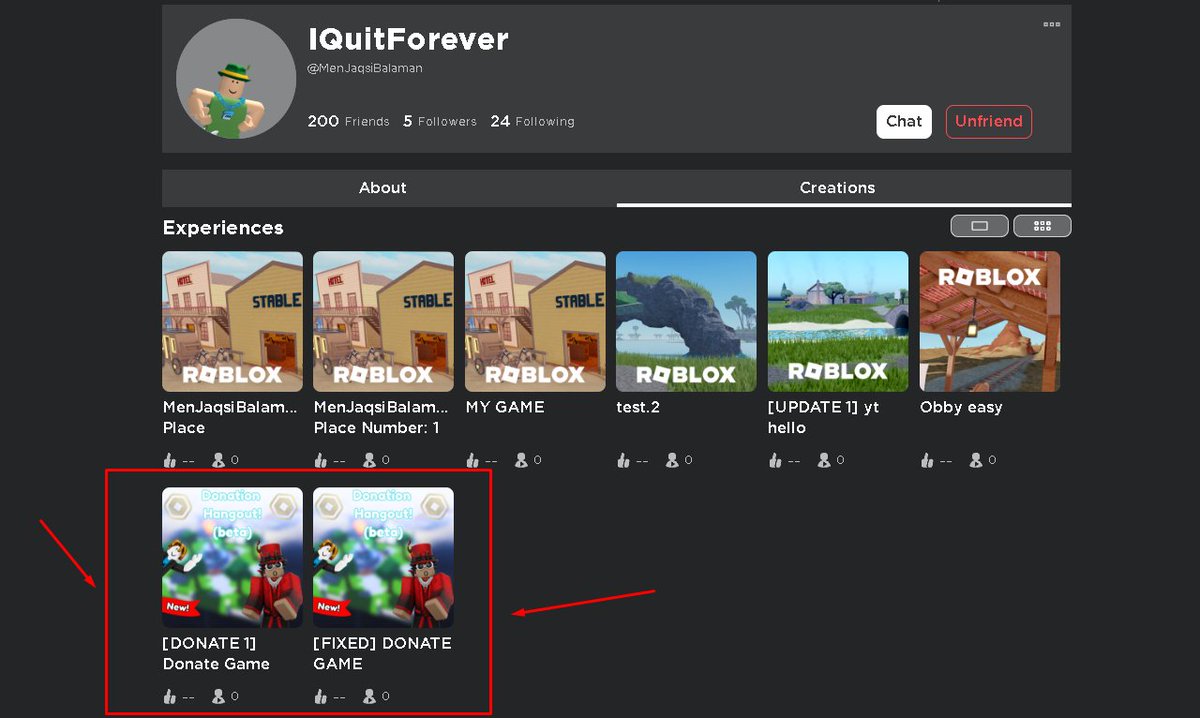This screenshot has height=718, width=1200.
Task: View the 24 Following list
Action: coord(532,121)
